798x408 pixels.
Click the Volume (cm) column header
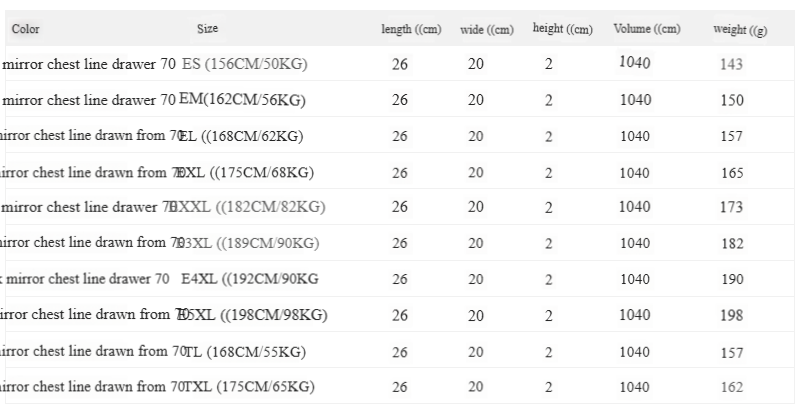pyautogui.click(x=647, y=29)
